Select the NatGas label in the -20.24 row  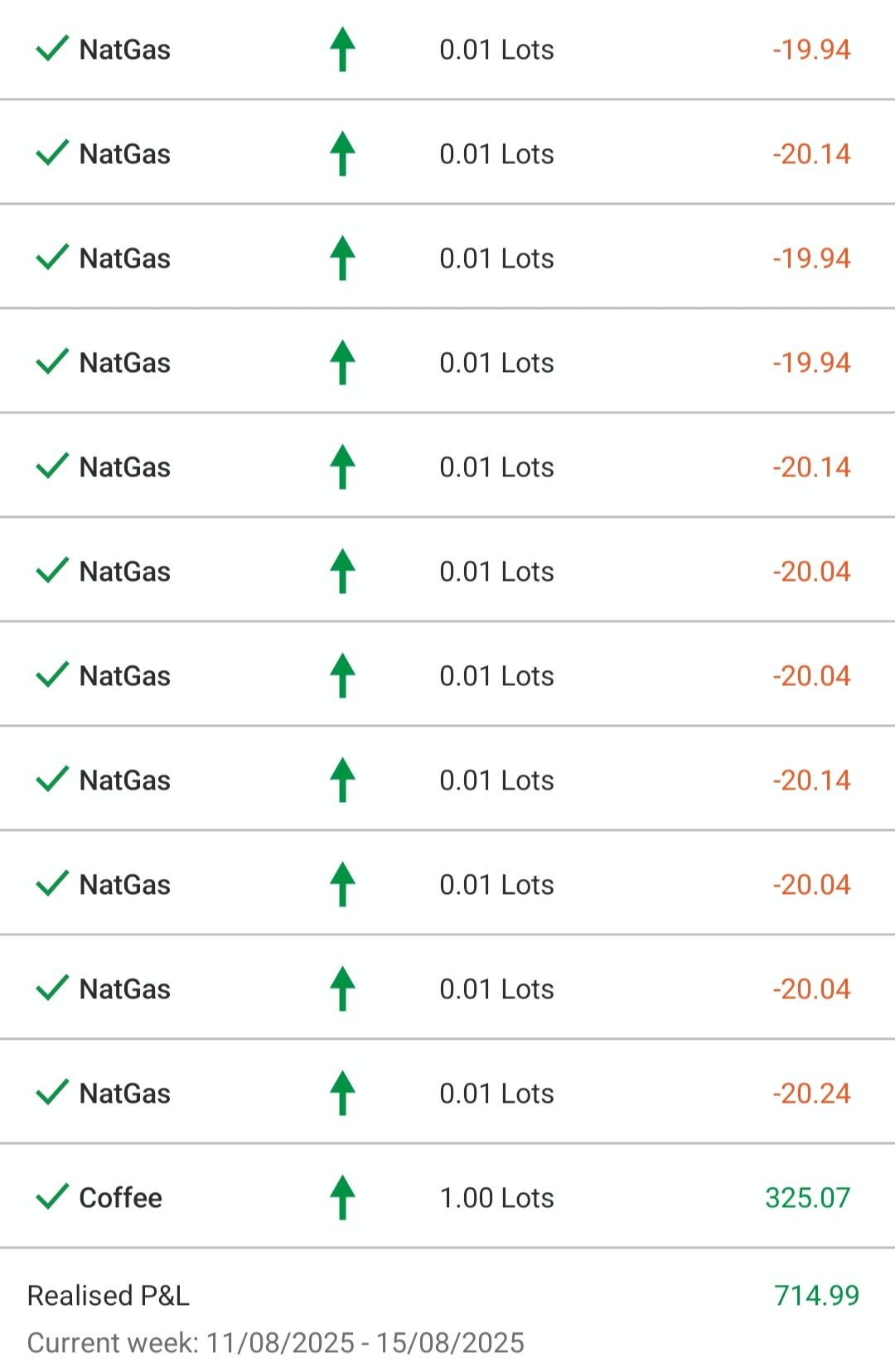pos(124,1094)
